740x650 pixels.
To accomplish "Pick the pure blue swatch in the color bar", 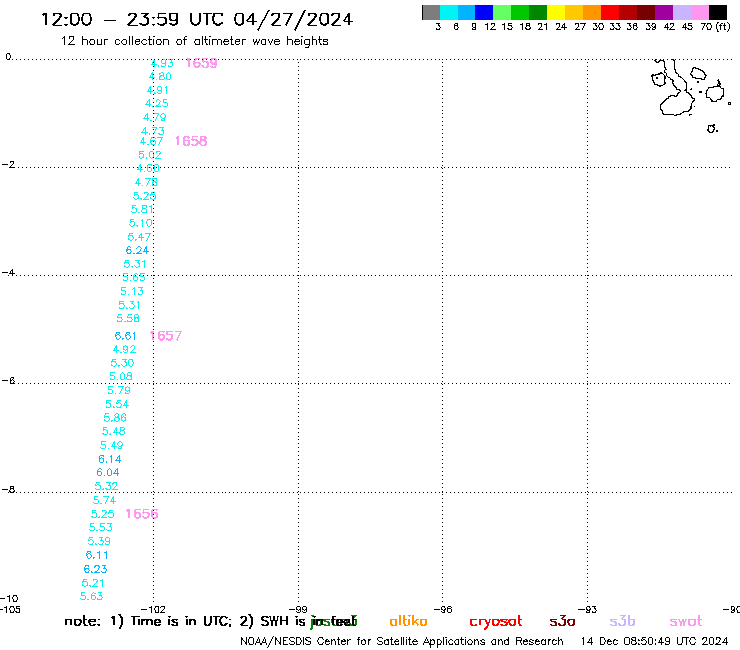I will (484, 12).
